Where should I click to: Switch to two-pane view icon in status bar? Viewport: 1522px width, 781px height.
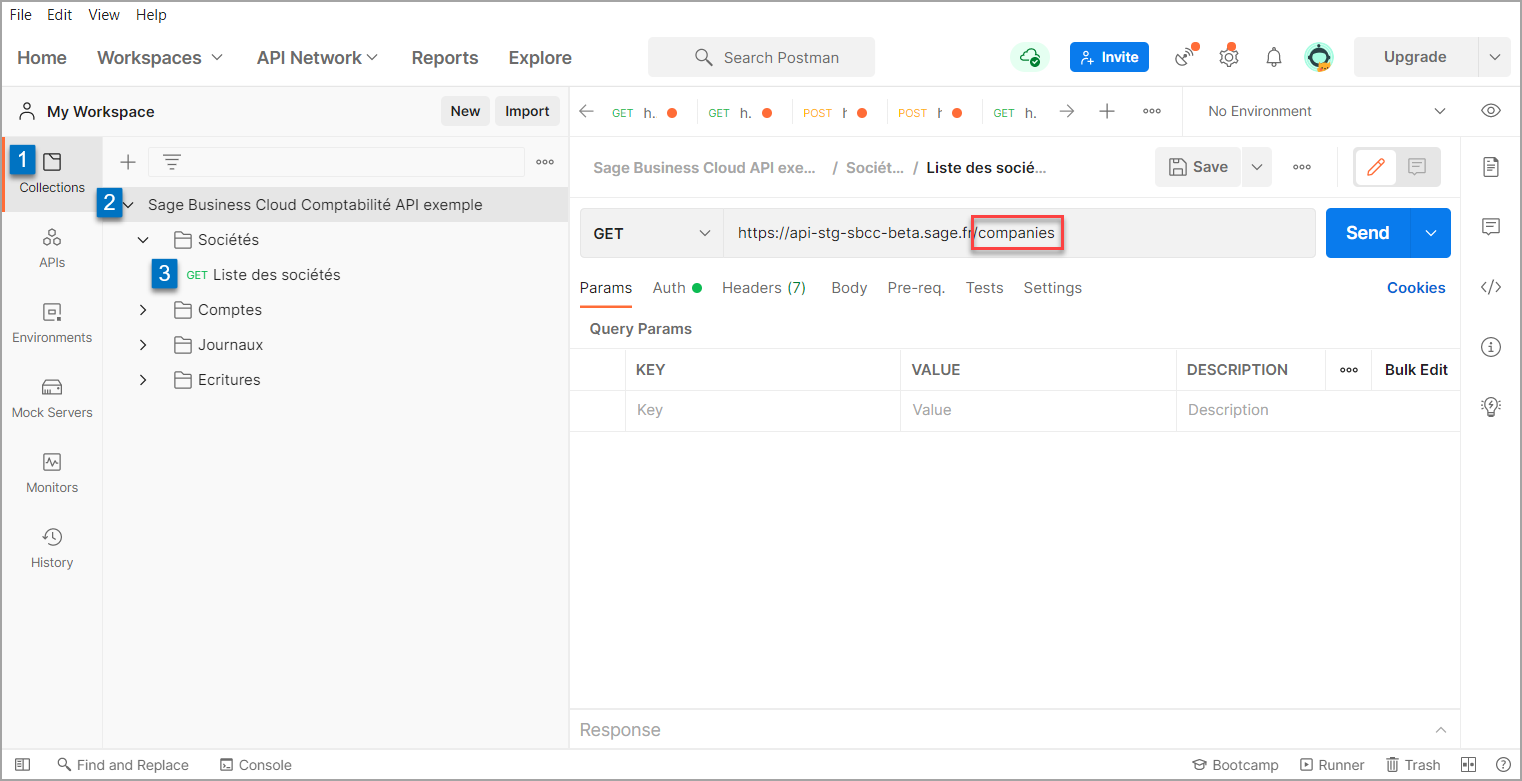tap(1469, 765)
